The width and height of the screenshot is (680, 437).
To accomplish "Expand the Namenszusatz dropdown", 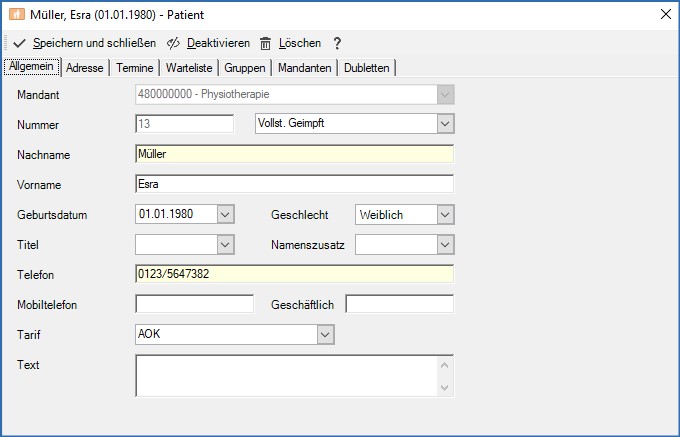I will pyautogui.click(x=445, y=244).
